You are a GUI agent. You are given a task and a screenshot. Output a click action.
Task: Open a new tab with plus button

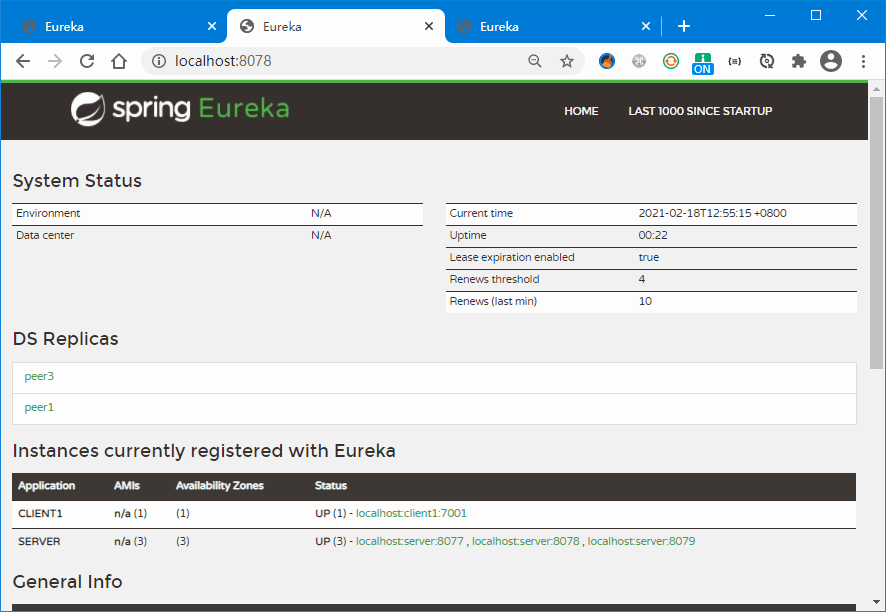point(684,26)
